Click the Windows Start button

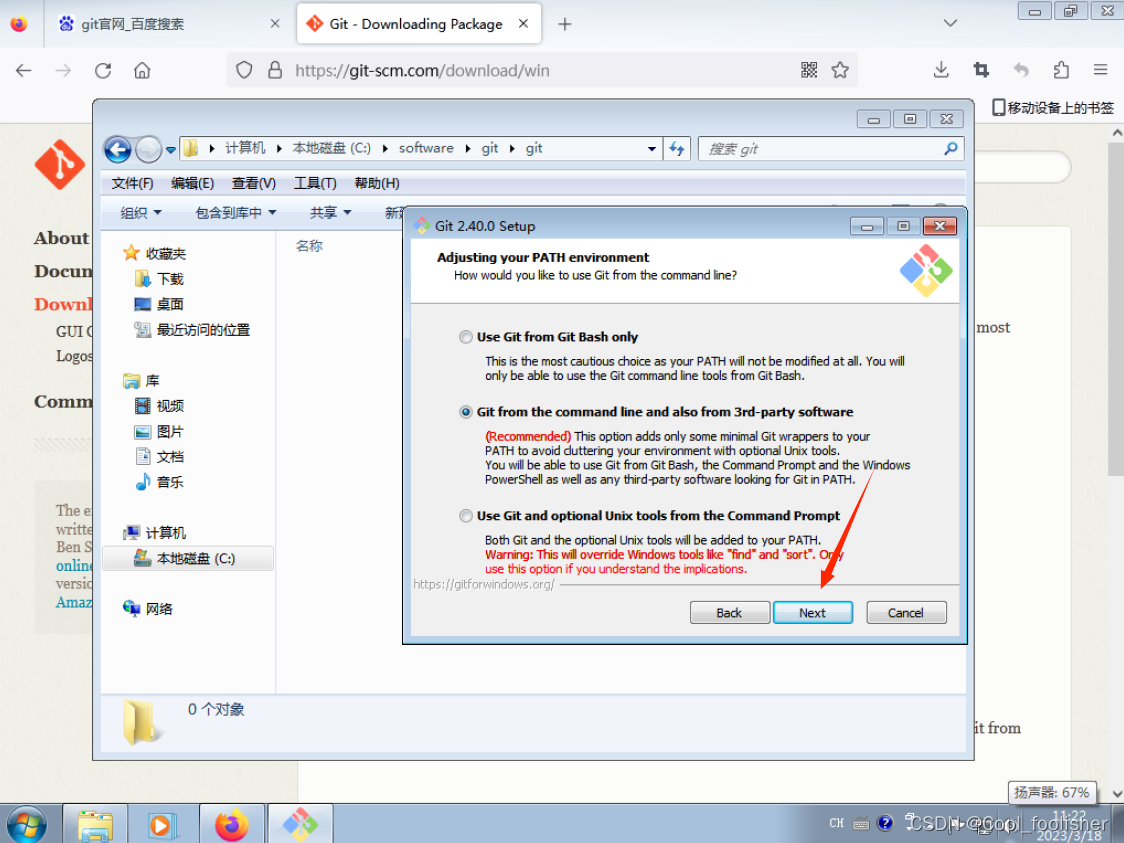pyautogui.click(x=26, y=825)
